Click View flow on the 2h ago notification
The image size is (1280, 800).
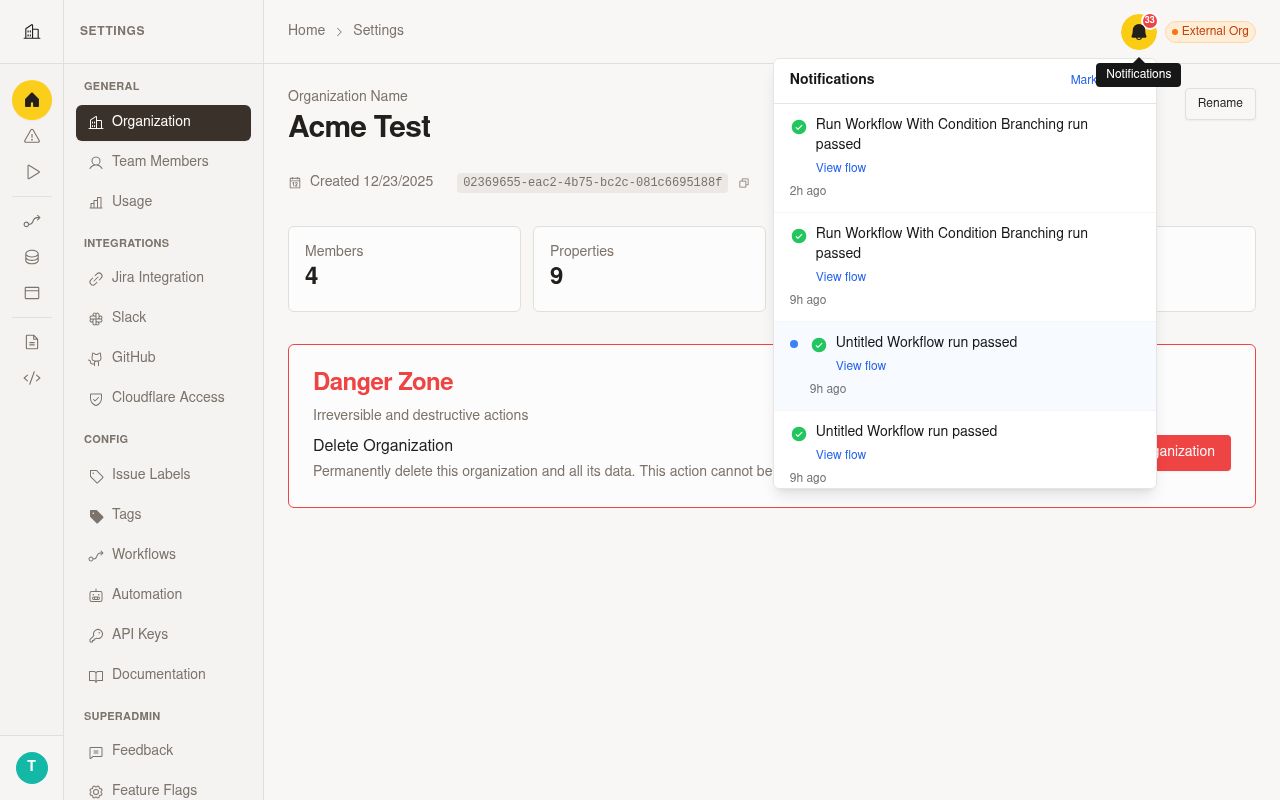[841, 168]
